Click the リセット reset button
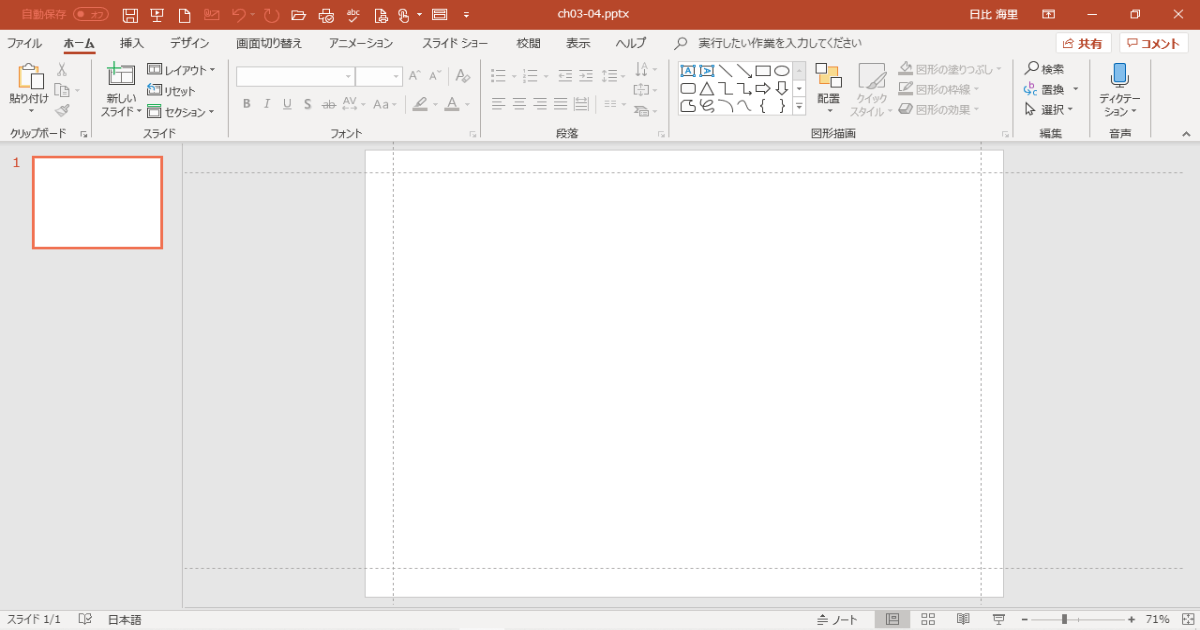Viewport: 1200px width, 630px height. click(172, 91)
